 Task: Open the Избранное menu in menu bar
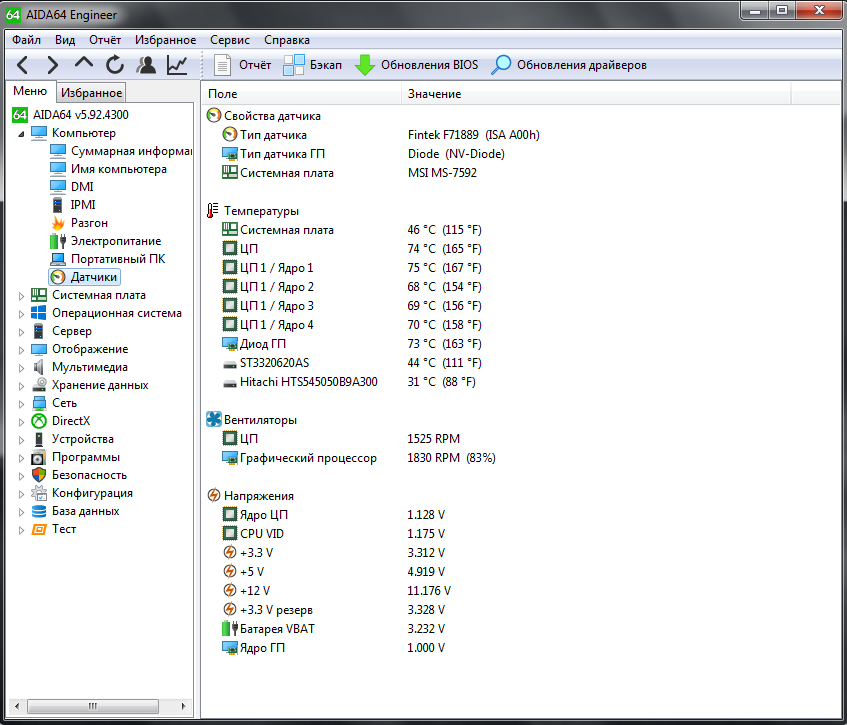pos(165,40)
